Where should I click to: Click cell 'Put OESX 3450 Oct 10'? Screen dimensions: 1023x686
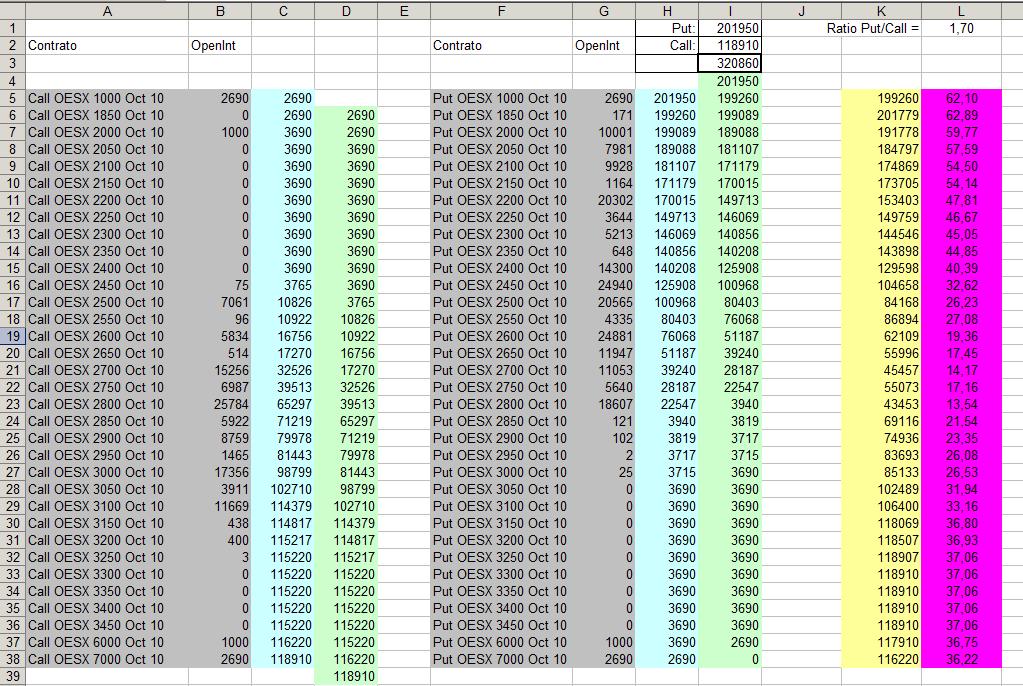[x=501, y=625]
